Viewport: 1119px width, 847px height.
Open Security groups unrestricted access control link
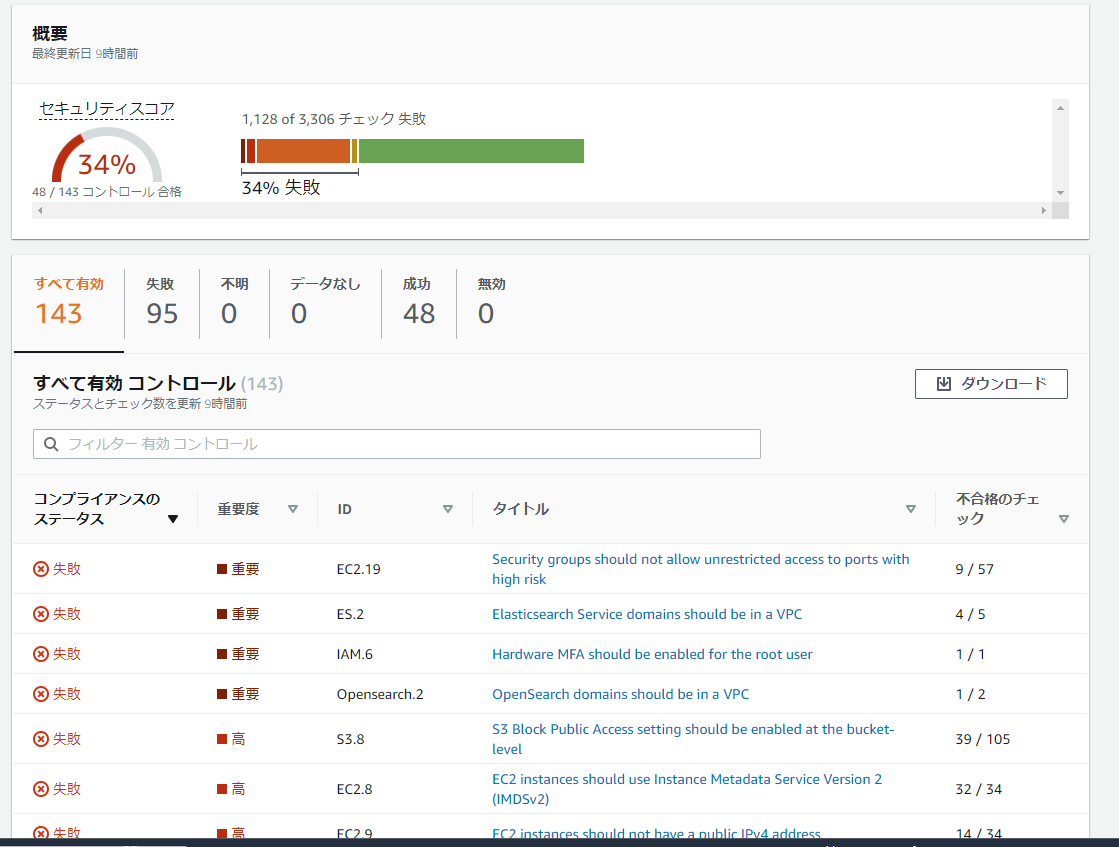[x=700, y=569]
